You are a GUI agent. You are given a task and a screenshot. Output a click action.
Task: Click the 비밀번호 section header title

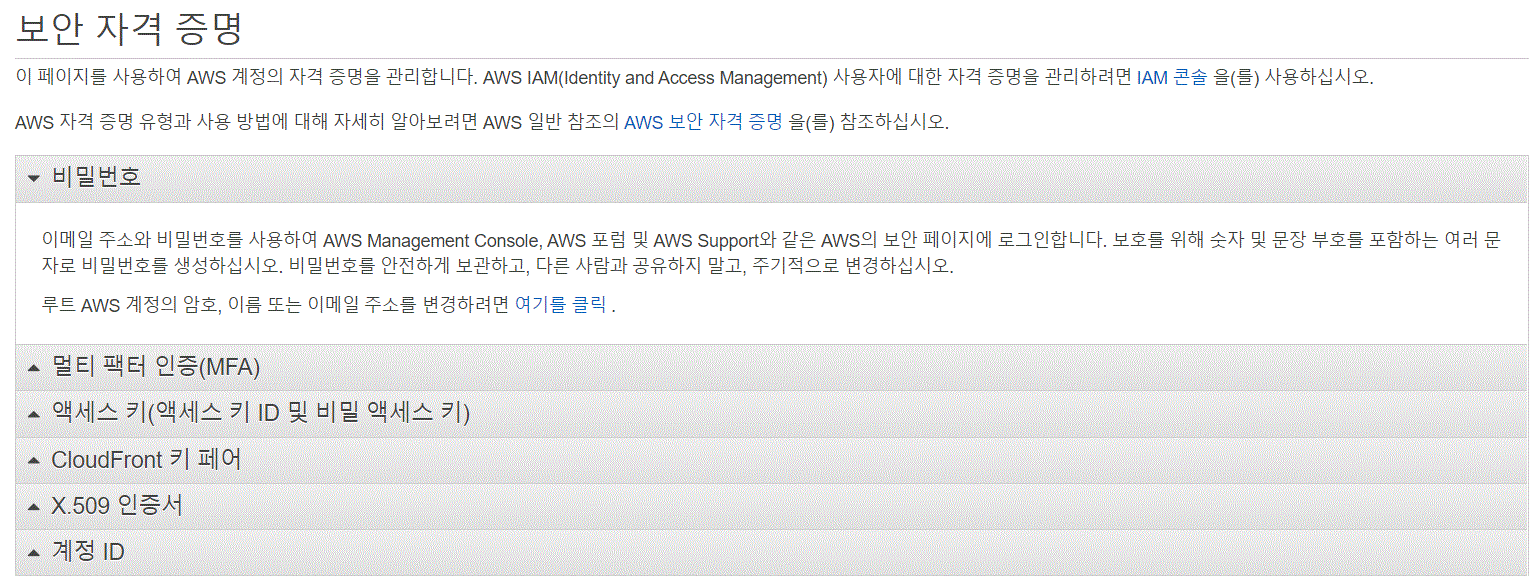pyautogui.click(x=96, y=177)
